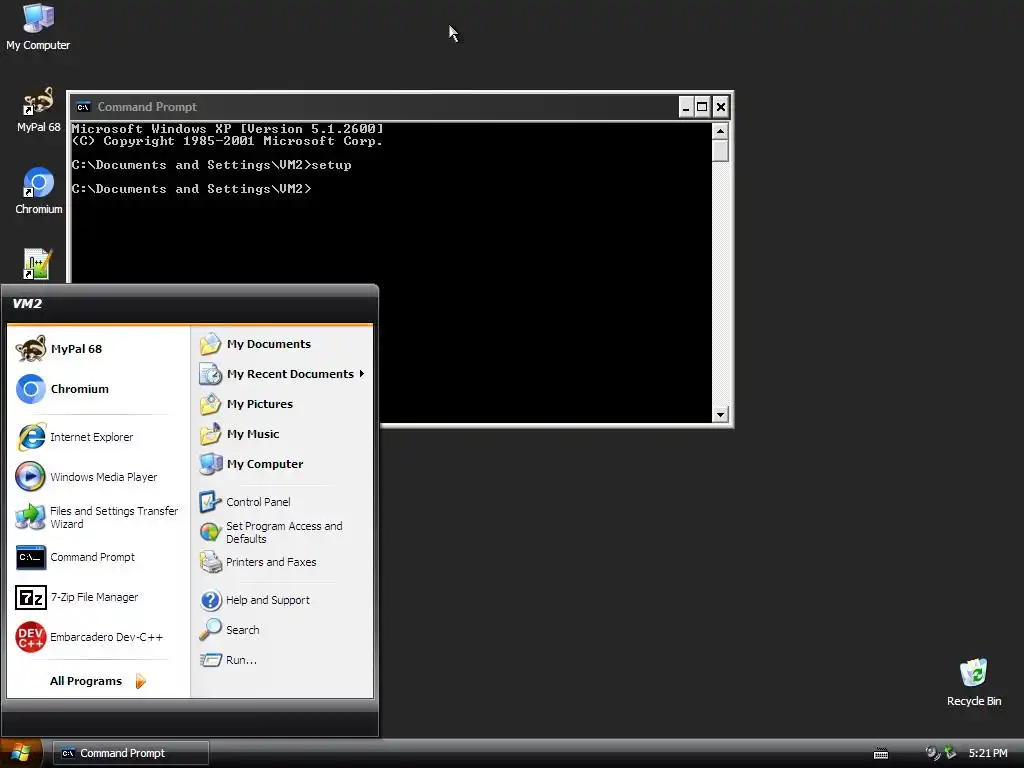1024x768 pixels.
Task: Expand All Programs list
Action: point(98,681)
